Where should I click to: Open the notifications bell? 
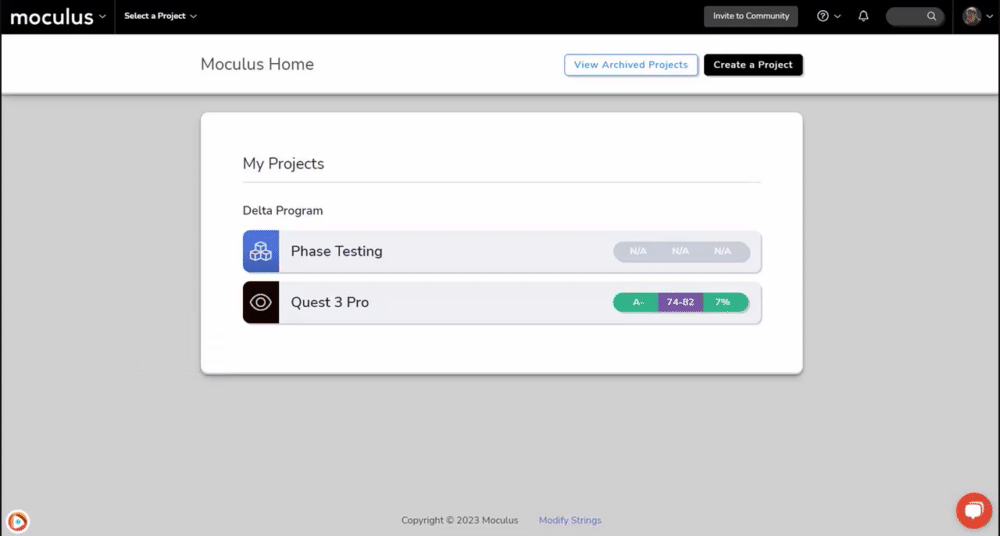pos(863,16)
